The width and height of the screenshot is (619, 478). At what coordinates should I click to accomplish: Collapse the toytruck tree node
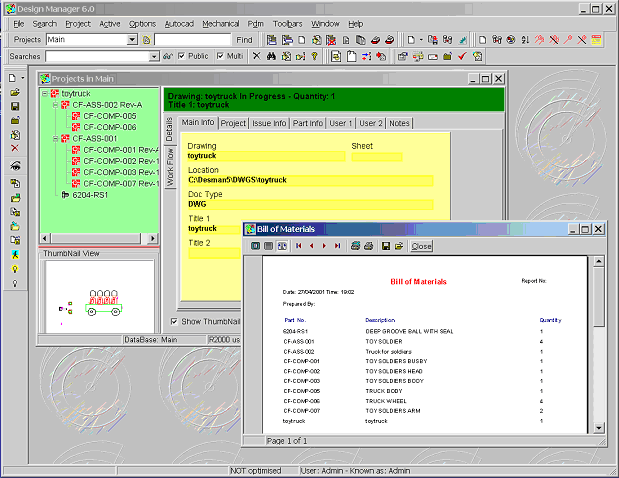[x=45, y=94]
